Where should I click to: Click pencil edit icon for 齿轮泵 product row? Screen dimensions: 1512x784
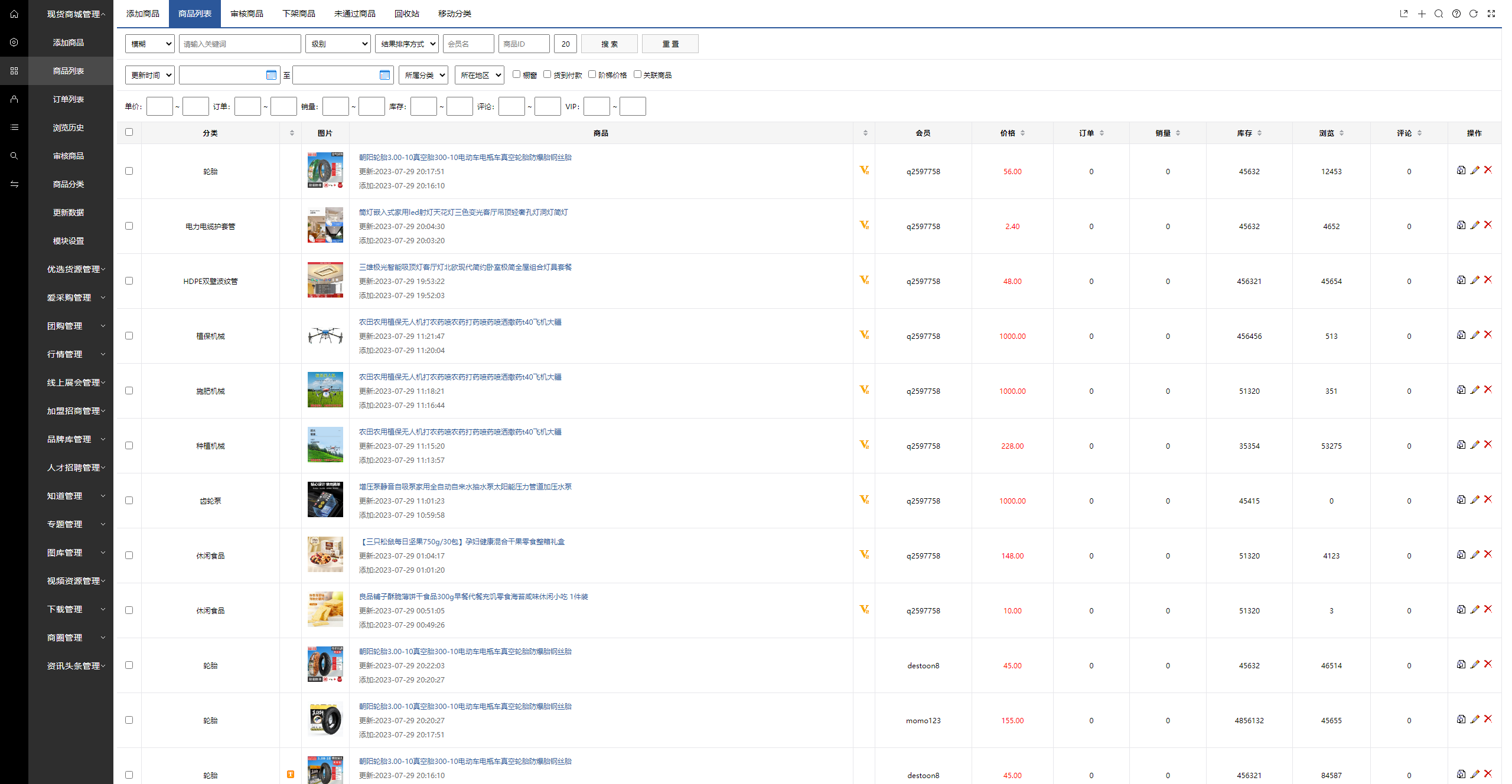(x=1474, y=499)
